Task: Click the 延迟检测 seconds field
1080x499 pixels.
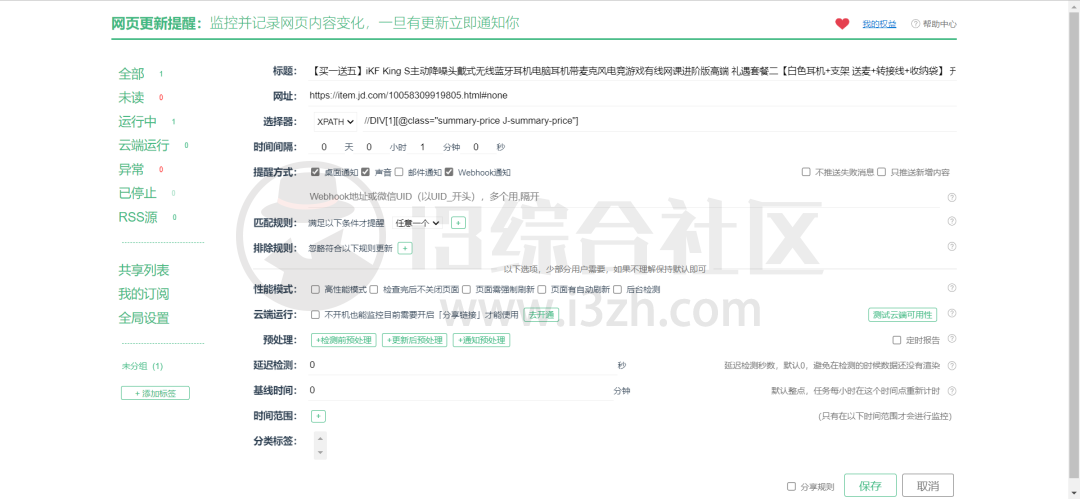Action: pos(461,365)
